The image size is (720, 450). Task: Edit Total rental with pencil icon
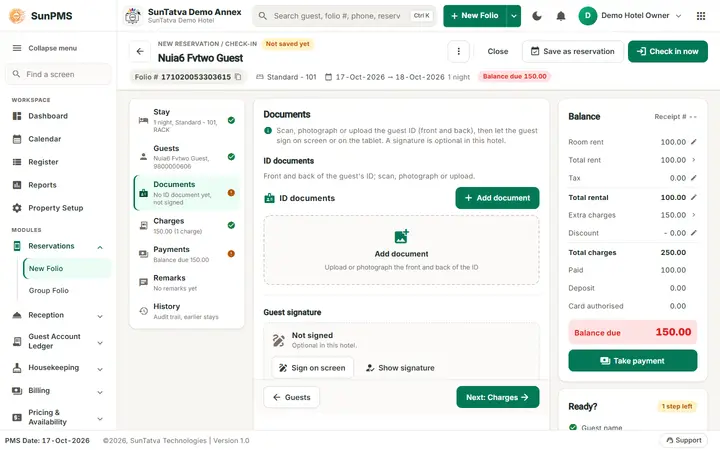click(x=693, y=197)
